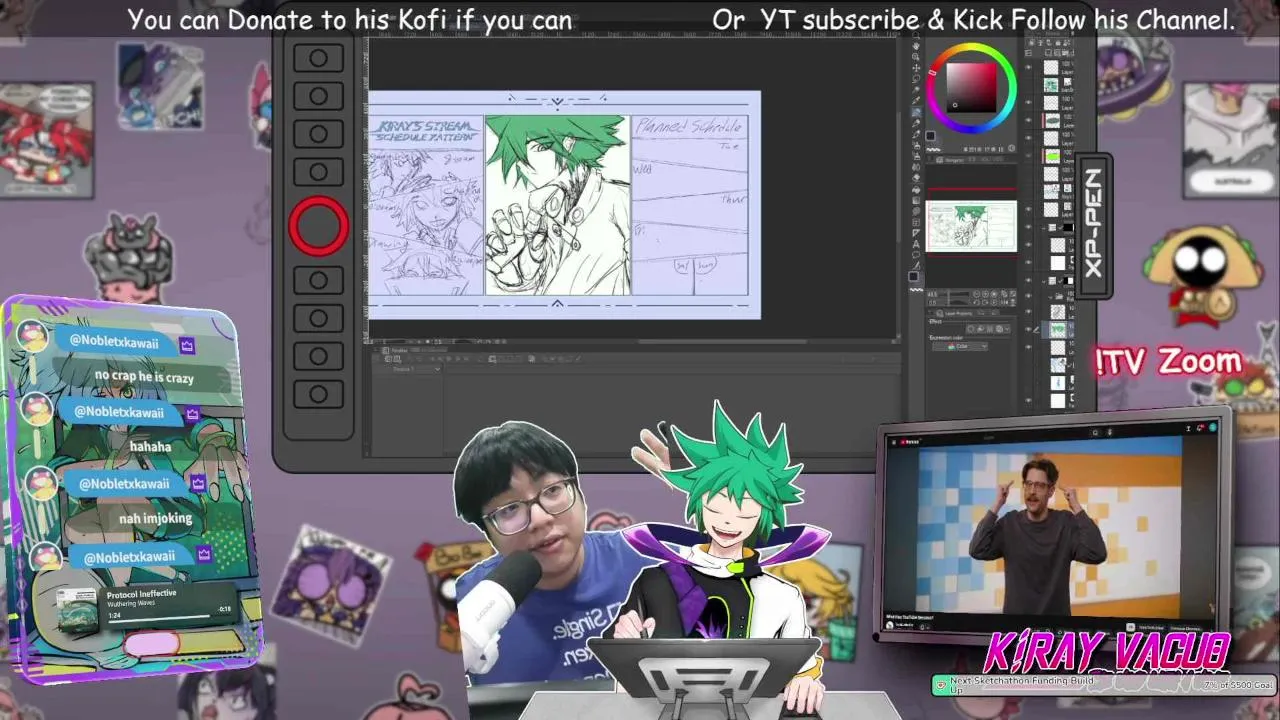The height and width of the screenshot is (720, 1280).
Task: Click the YouTube notifications bell icon
Action: [x=1200, y=428]
